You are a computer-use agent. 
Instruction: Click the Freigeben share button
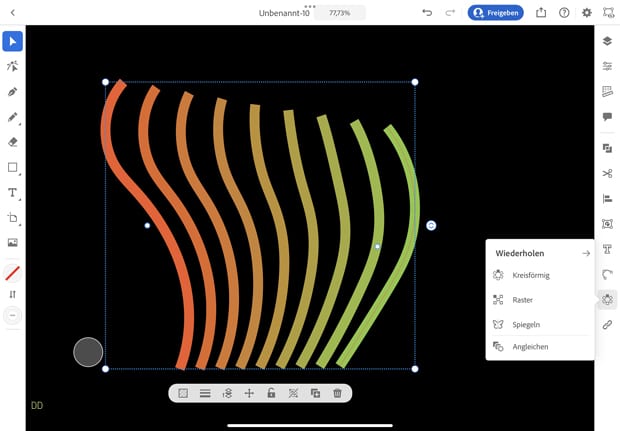[x=495, y=13]
